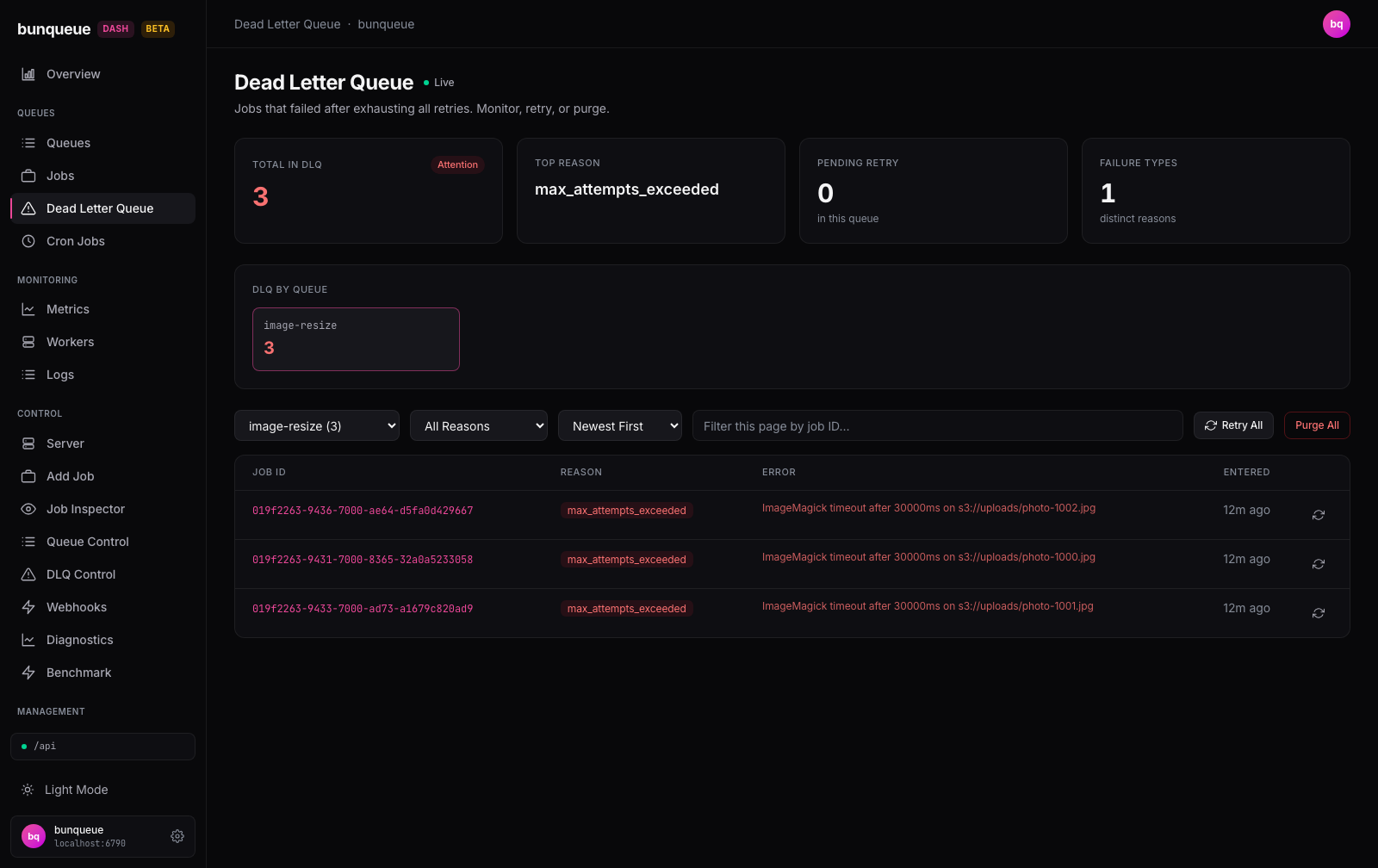Click the settings gear beside bunqueue localhost
Image resolution: width=1378 pixels, height=868 pixels.
pos(177,836)
